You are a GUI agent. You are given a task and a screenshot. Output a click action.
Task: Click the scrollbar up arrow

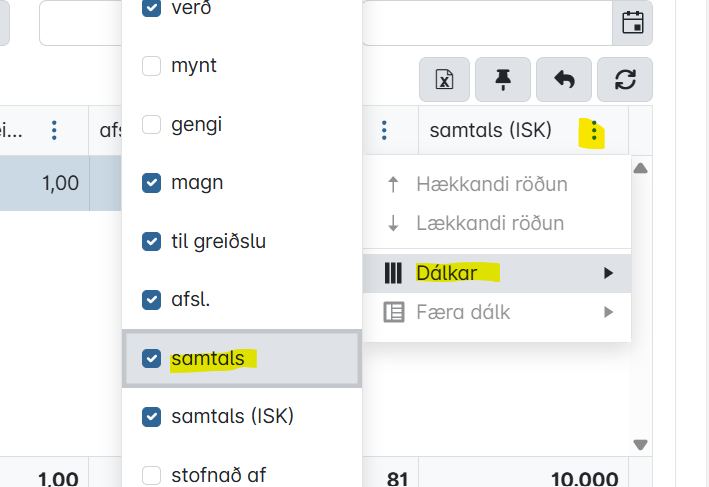[x=640, y=168]
